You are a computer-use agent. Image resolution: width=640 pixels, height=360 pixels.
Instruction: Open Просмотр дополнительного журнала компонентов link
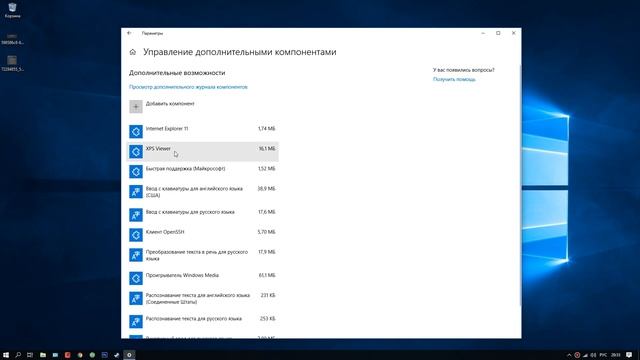tap(188, 87)
